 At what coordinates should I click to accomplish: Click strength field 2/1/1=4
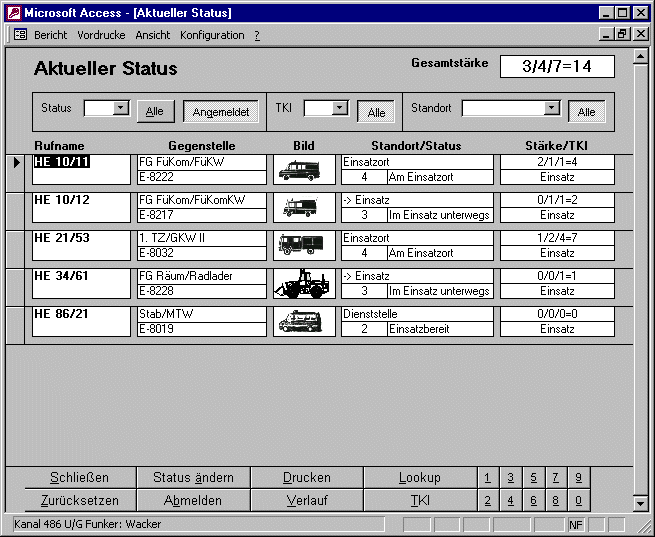pyautogui.click(x=557, y=162)
